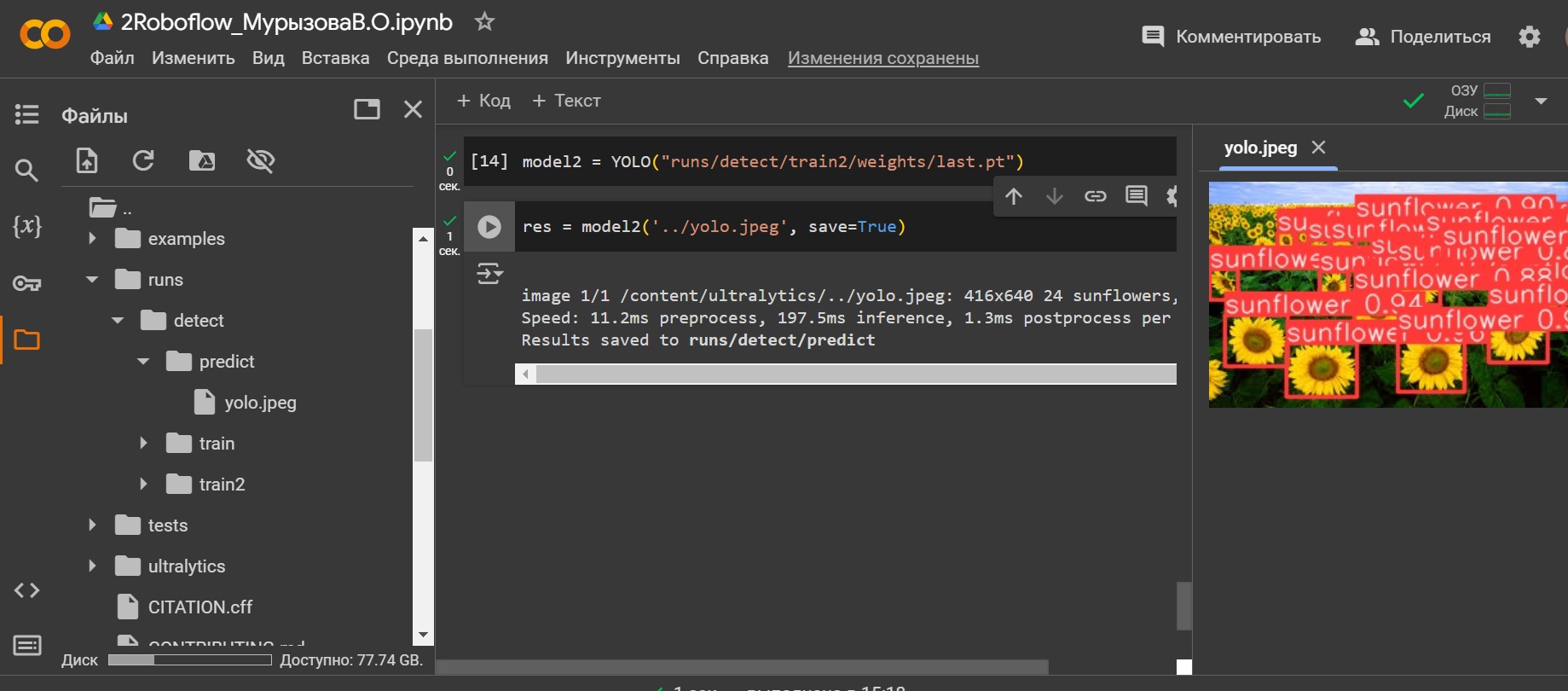Click inside the model2 = YOLO code cell
Viewport: 1568px width, 691px height.
(x=844, y=161)
